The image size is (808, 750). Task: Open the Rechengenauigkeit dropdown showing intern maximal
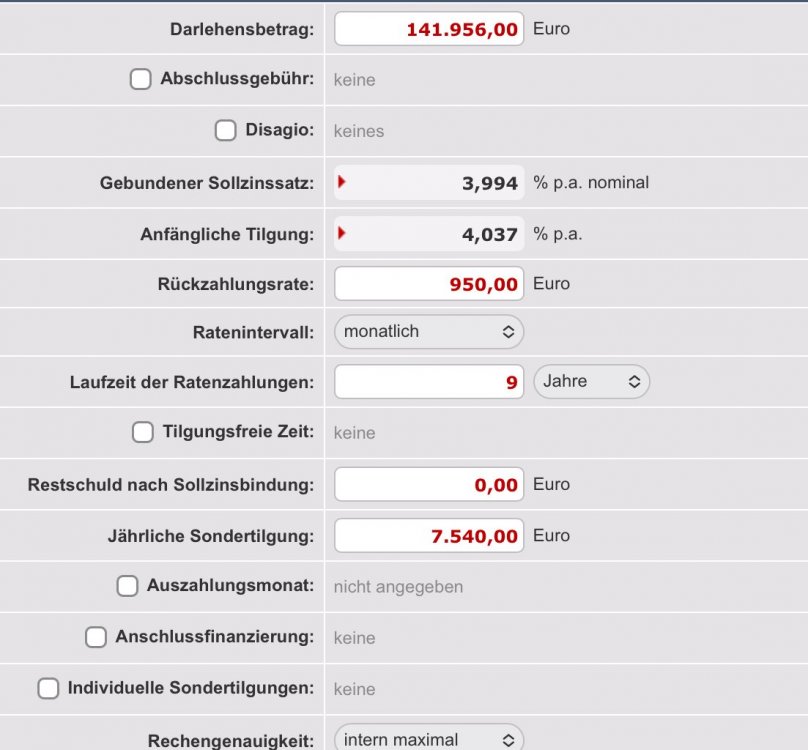coord(428,738)
